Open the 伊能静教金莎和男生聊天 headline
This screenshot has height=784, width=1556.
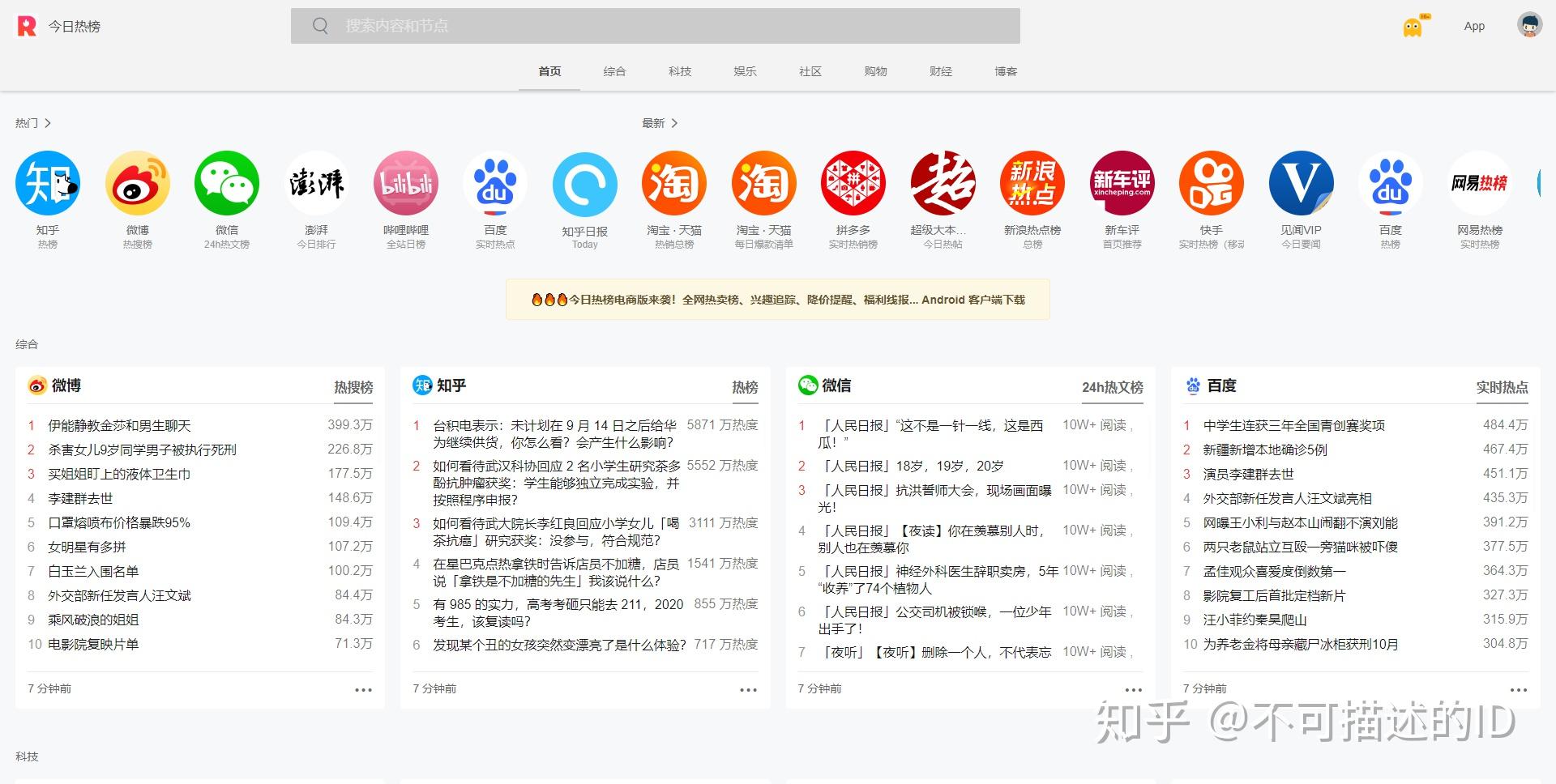click(119, 425)
